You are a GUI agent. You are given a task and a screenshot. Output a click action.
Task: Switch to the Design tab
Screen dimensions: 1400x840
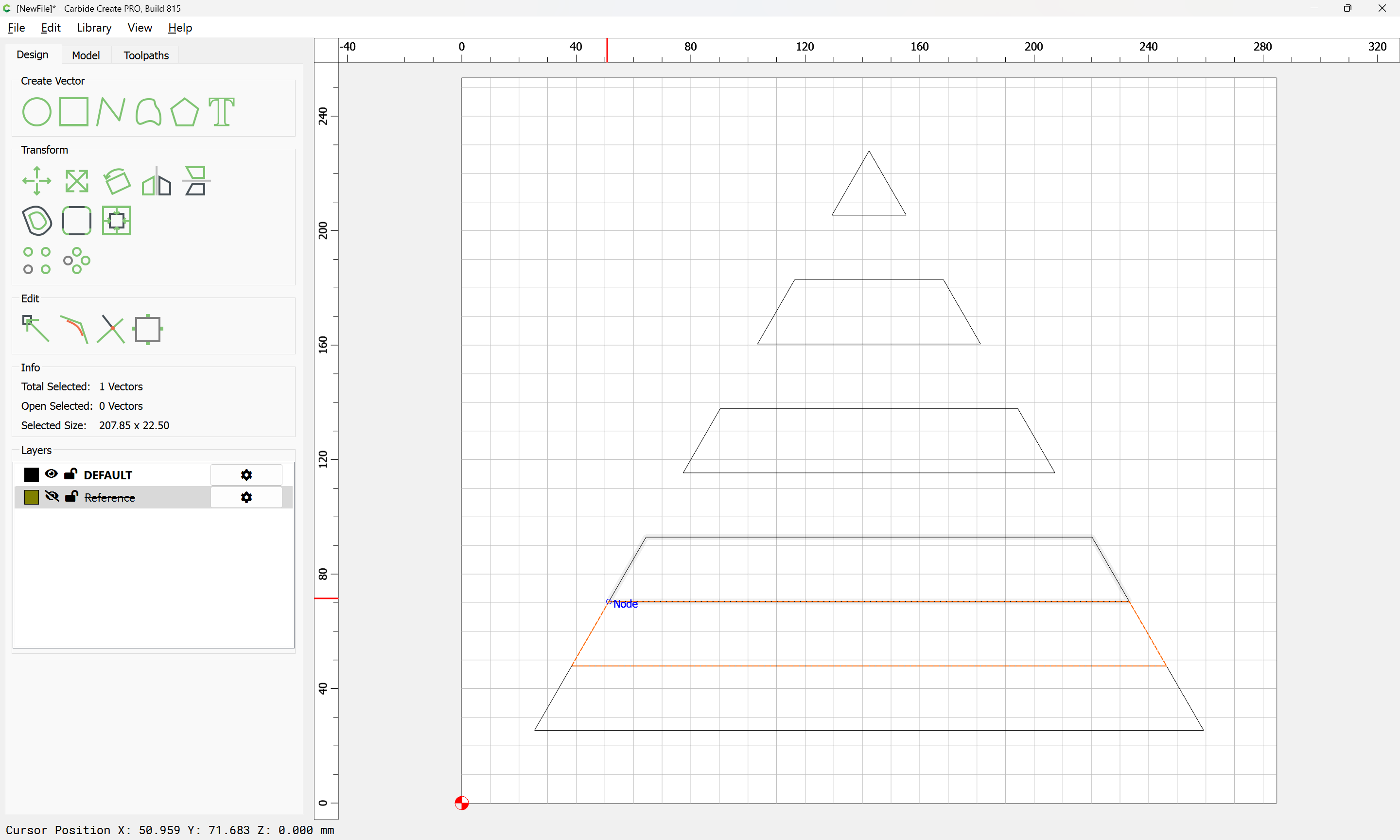[x=32, y=54]
